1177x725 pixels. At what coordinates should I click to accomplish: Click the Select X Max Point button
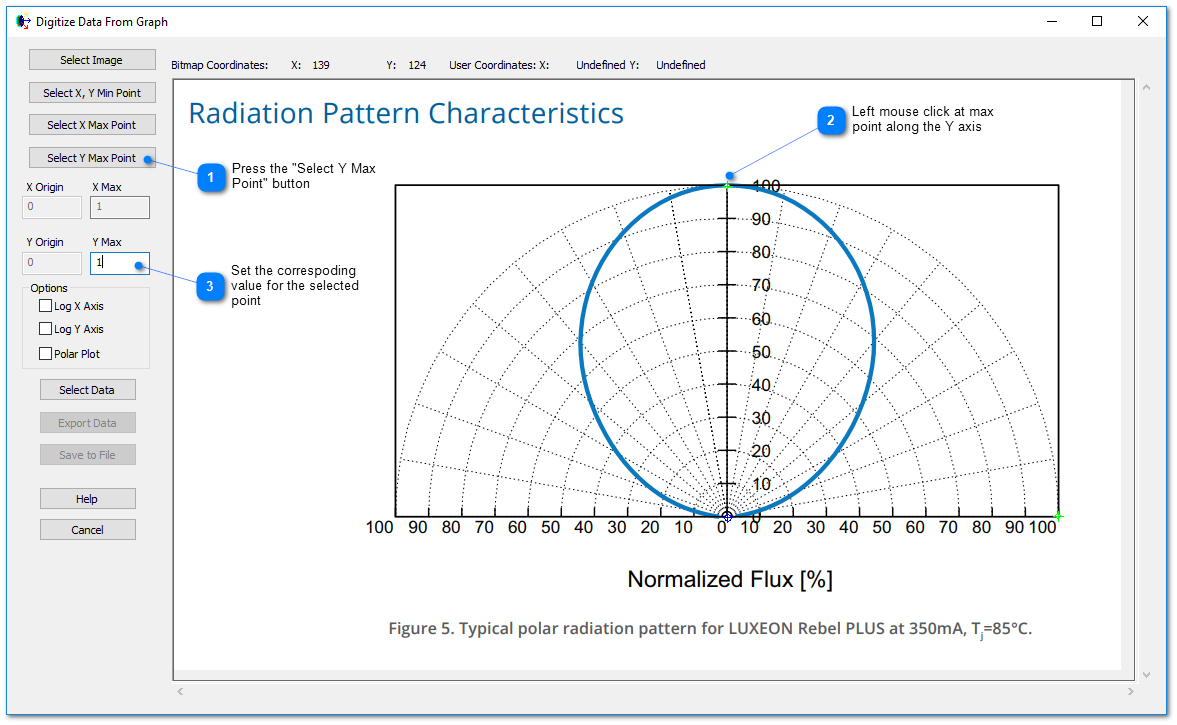tap(92, 125)
